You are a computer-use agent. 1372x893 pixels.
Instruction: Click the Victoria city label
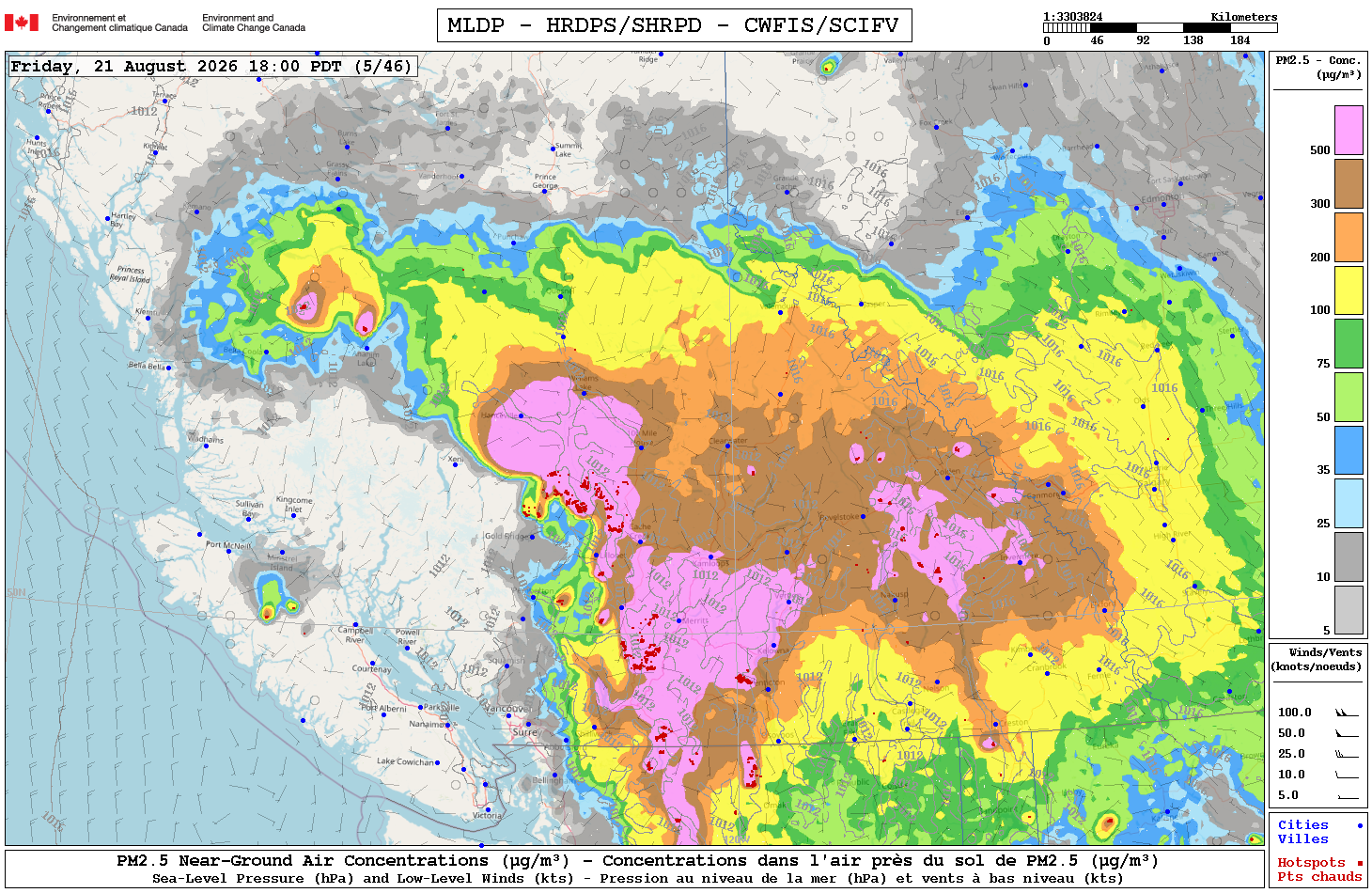[487, 815]
